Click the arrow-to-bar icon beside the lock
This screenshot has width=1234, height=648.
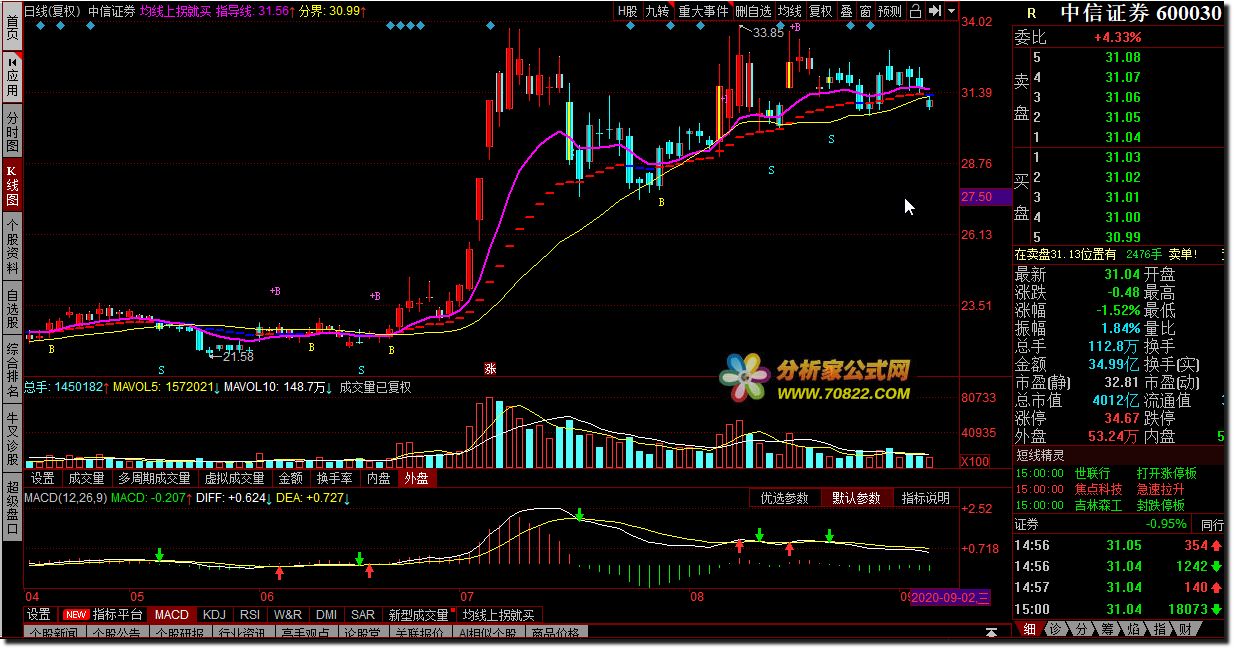[933, 11]
